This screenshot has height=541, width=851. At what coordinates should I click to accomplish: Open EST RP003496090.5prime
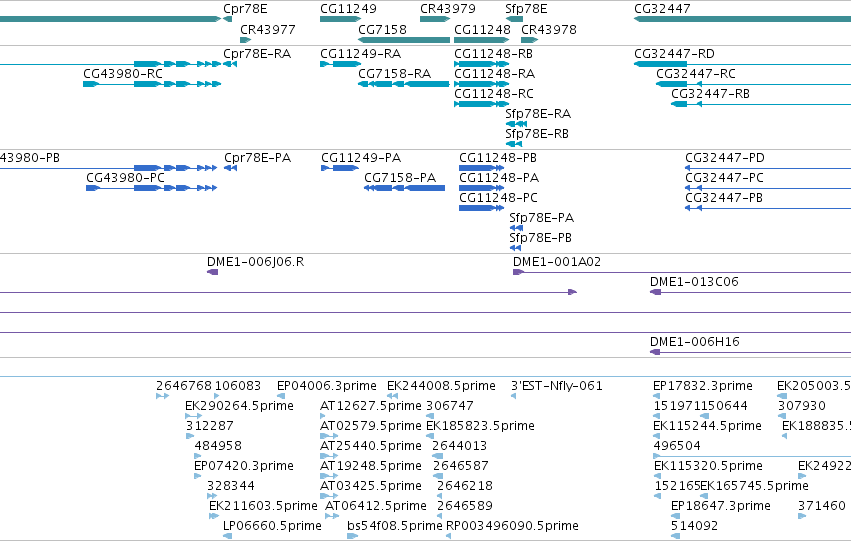click(512, 526)
